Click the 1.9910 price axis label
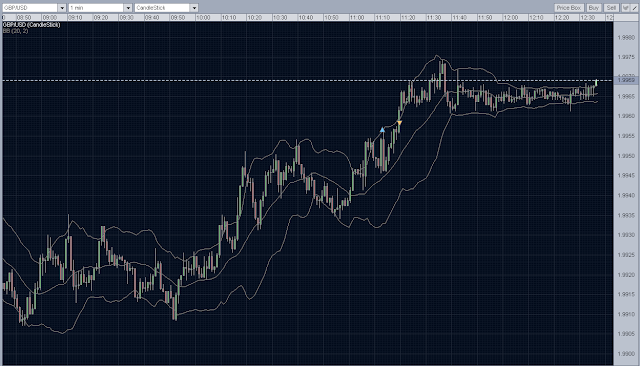640x366 pixels. pyautogui.click(x=626, y=314)
